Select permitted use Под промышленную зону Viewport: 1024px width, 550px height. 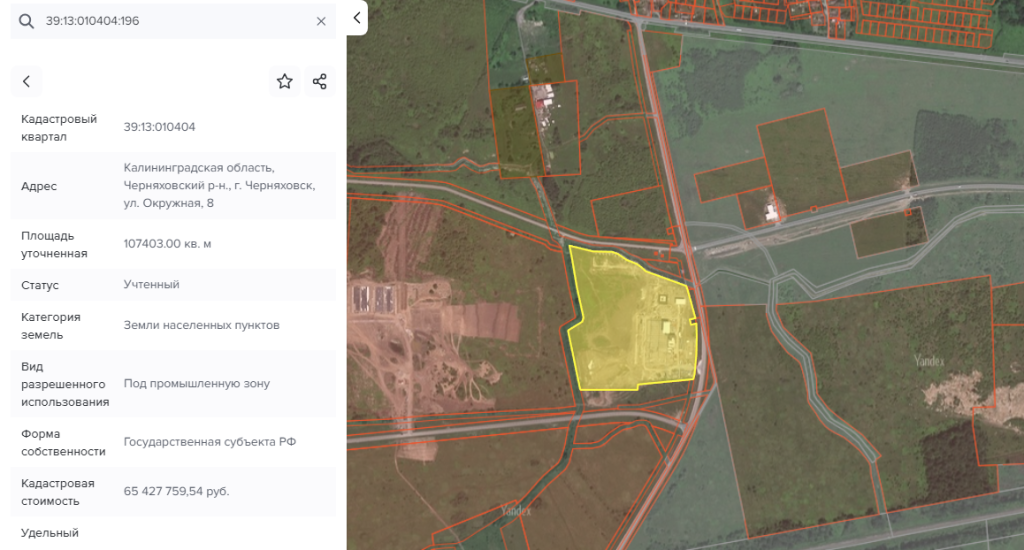point(197,383)
